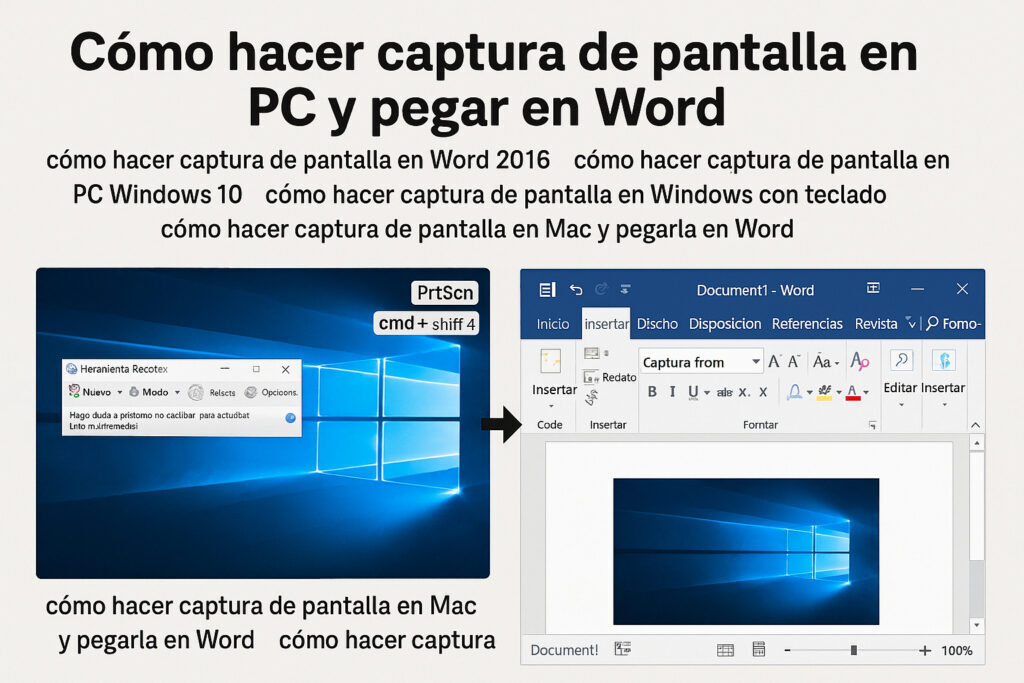Click the Nuevo scissors icon in Heranienta Recotex

click(x=74, y=391)
